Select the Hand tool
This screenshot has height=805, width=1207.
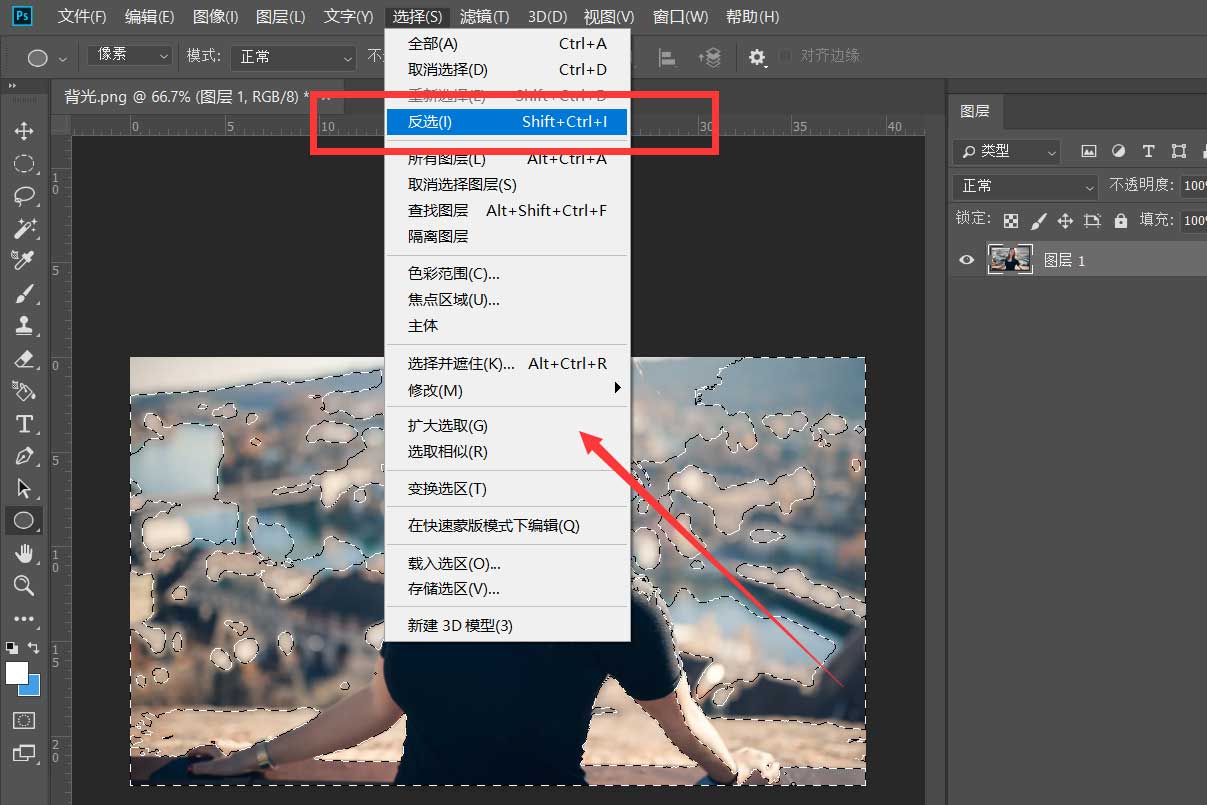(24, 554)
